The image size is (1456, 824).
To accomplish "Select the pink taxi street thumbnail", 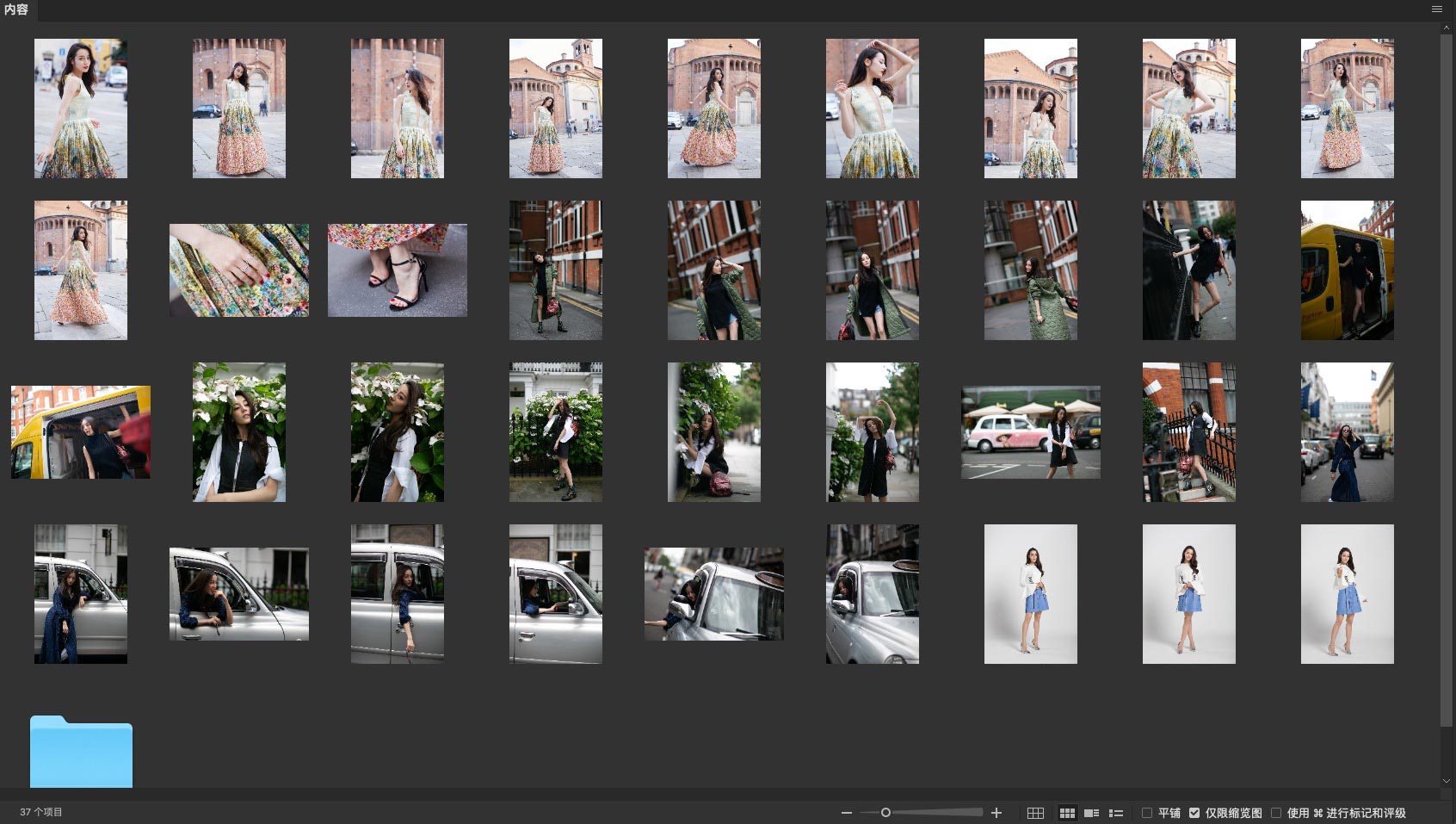I will click(1030, 432).
